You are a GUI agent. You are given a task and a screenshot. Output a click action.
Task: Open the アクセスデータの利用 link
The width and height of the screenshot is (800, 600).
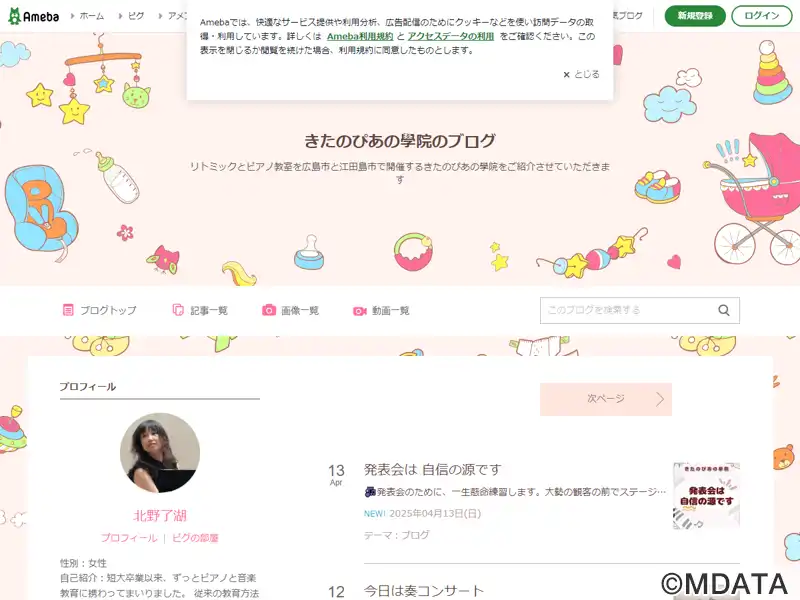point(451,36)
